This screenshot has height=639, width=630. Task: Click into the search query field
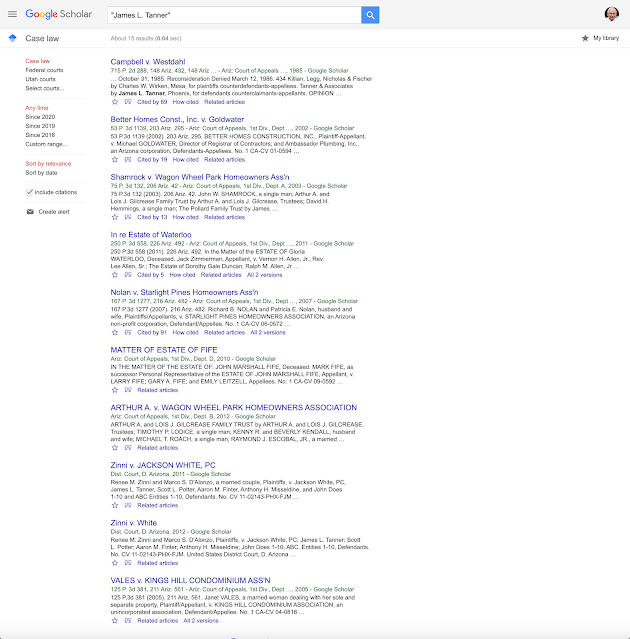(x=234, y=15)
